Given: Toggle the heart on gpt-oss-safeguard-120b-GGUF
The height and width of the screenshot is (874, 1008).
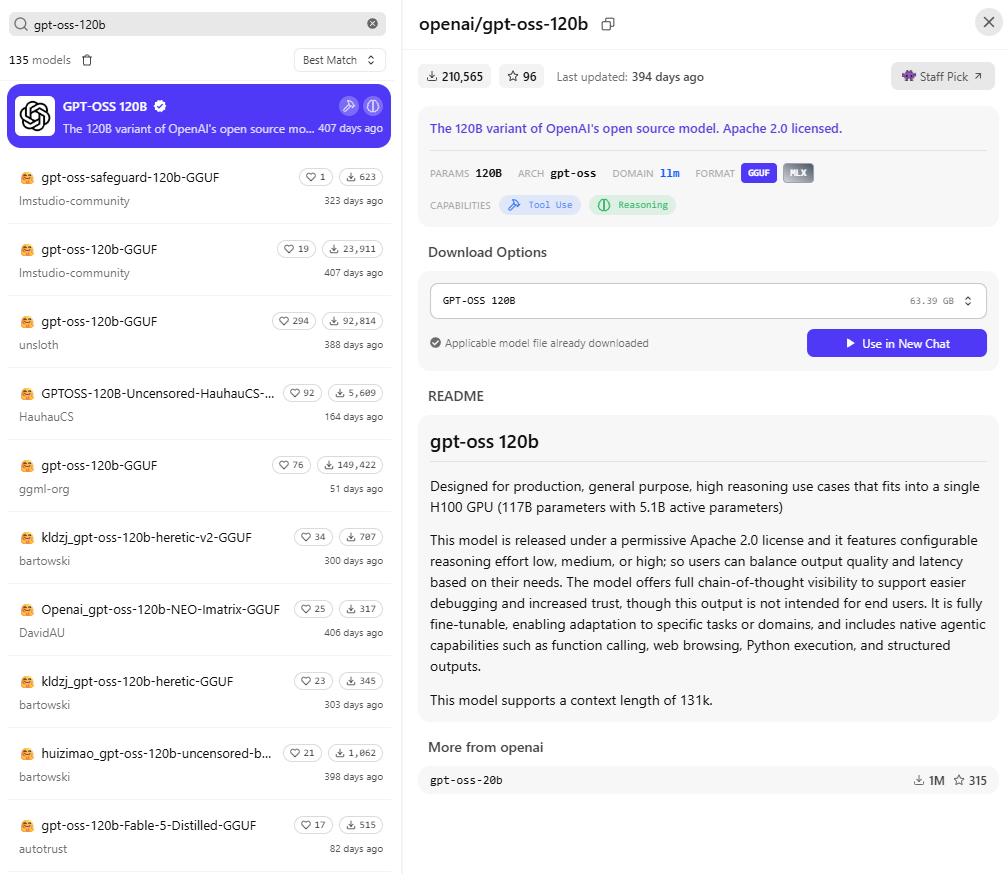Looking at the screenshot, I should tap(316, 177).
